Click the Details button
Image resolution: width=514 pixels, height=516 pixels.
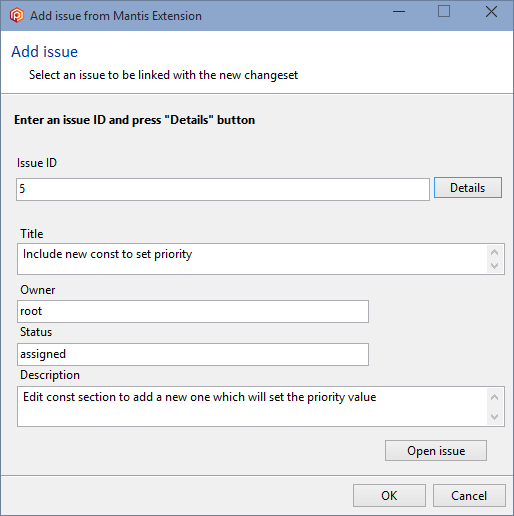click(x=468, y=188)
